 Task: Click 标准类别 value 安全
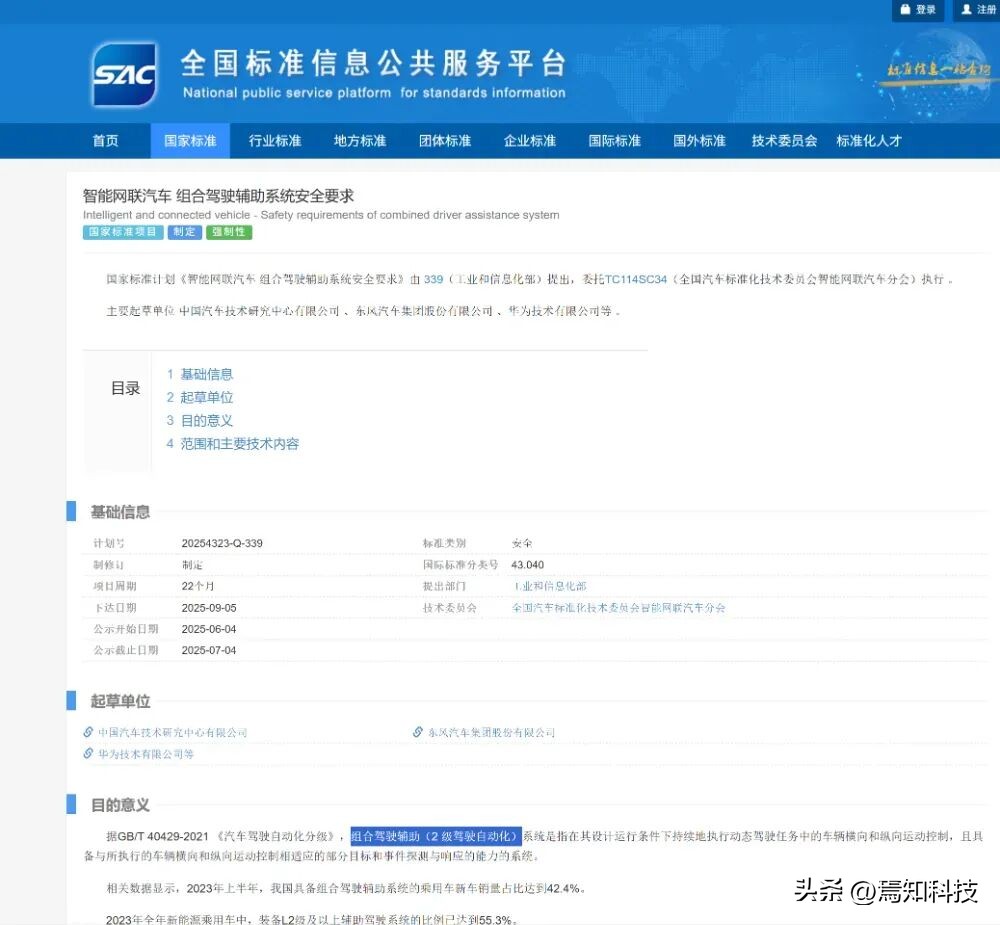522,544
